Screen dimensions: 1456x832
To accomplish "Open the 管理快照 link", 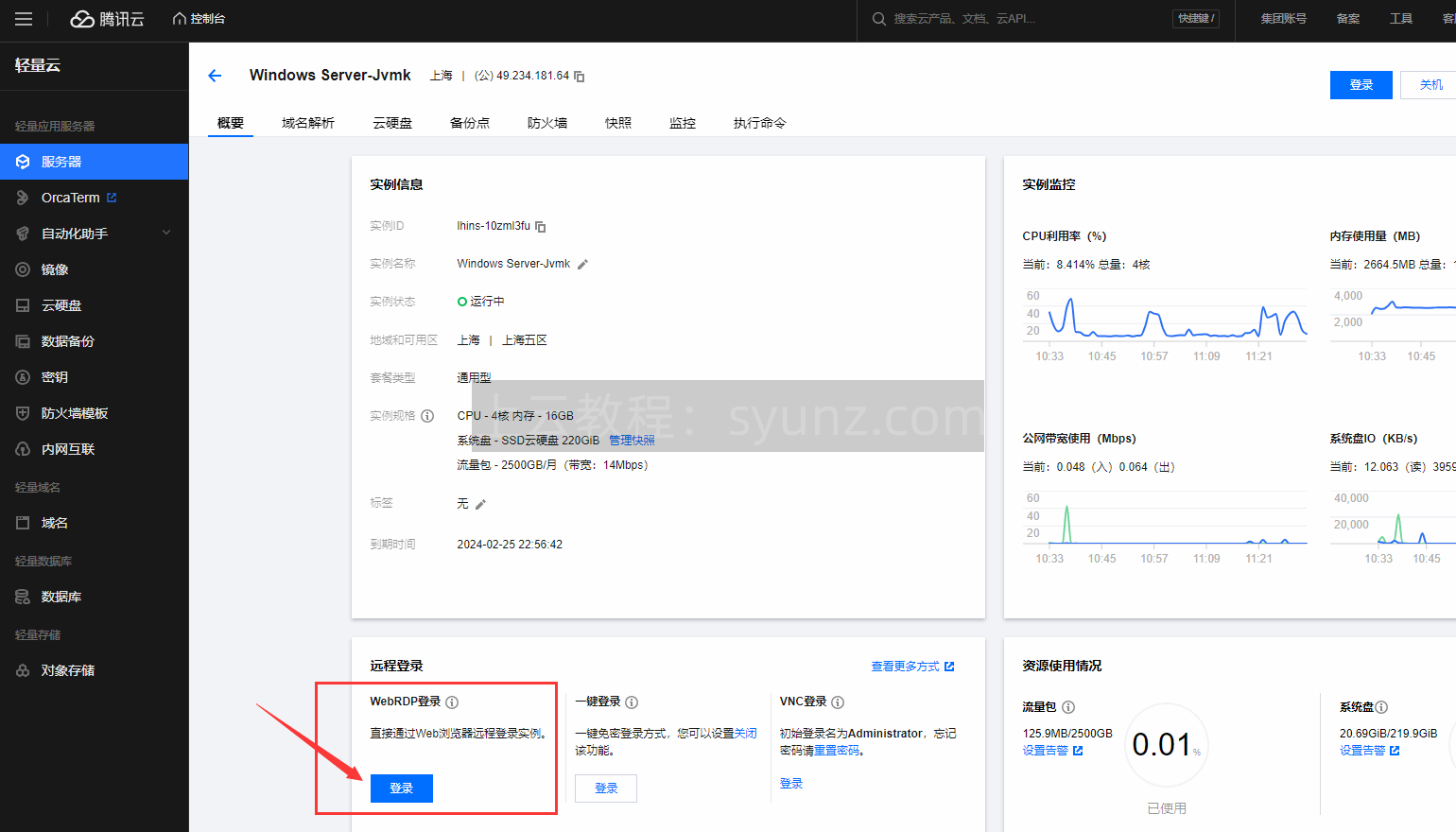I will tap(632, 441).
